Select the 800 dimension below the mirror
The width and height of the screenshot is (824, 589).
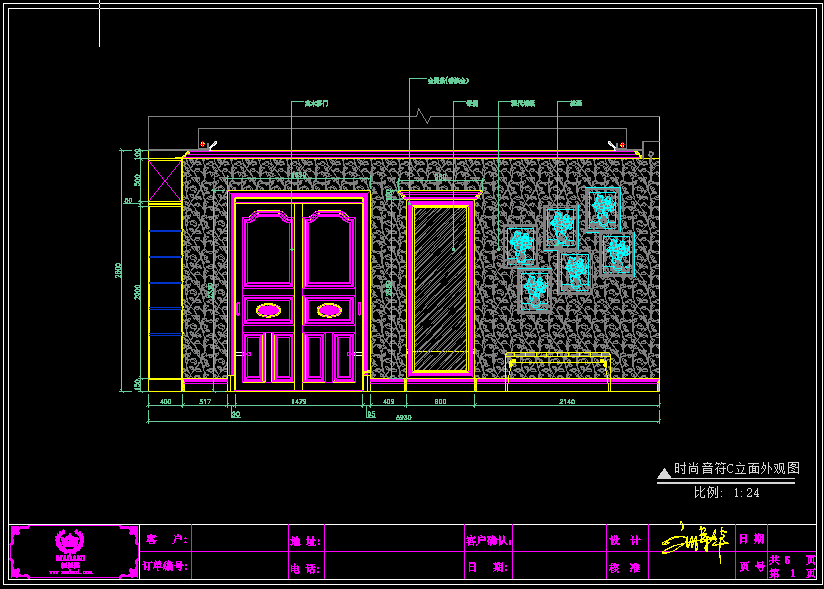[x=440, y=401]
